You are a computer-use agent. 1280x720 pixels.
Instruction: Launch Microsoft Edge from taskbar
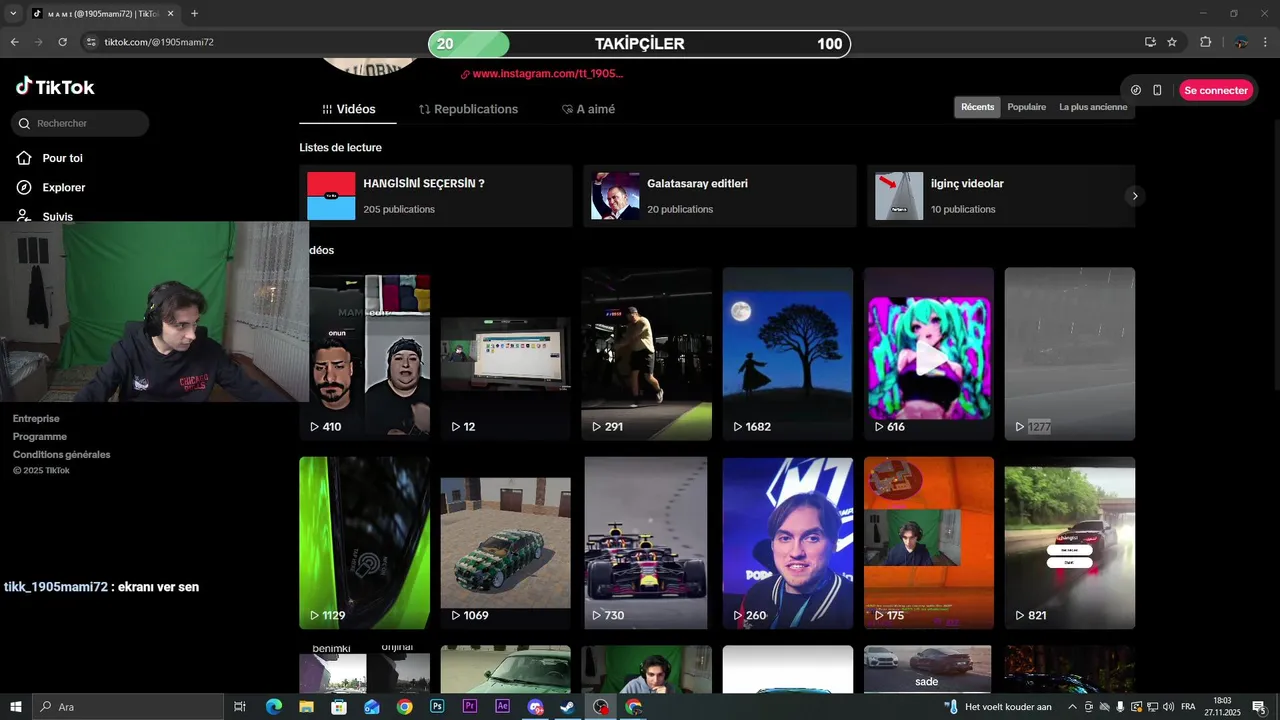pos(274,707)
